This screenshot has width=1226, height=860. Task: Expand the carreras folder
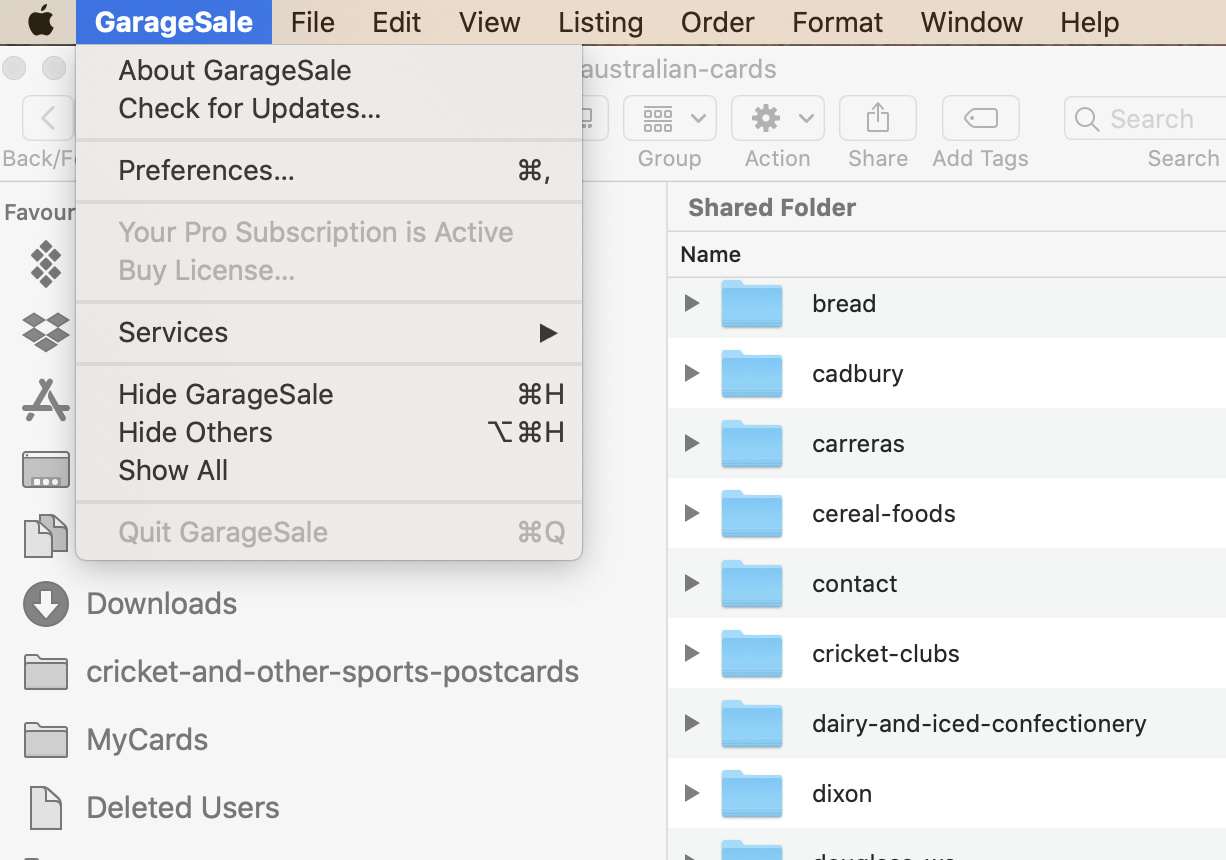tap(691, 443)
